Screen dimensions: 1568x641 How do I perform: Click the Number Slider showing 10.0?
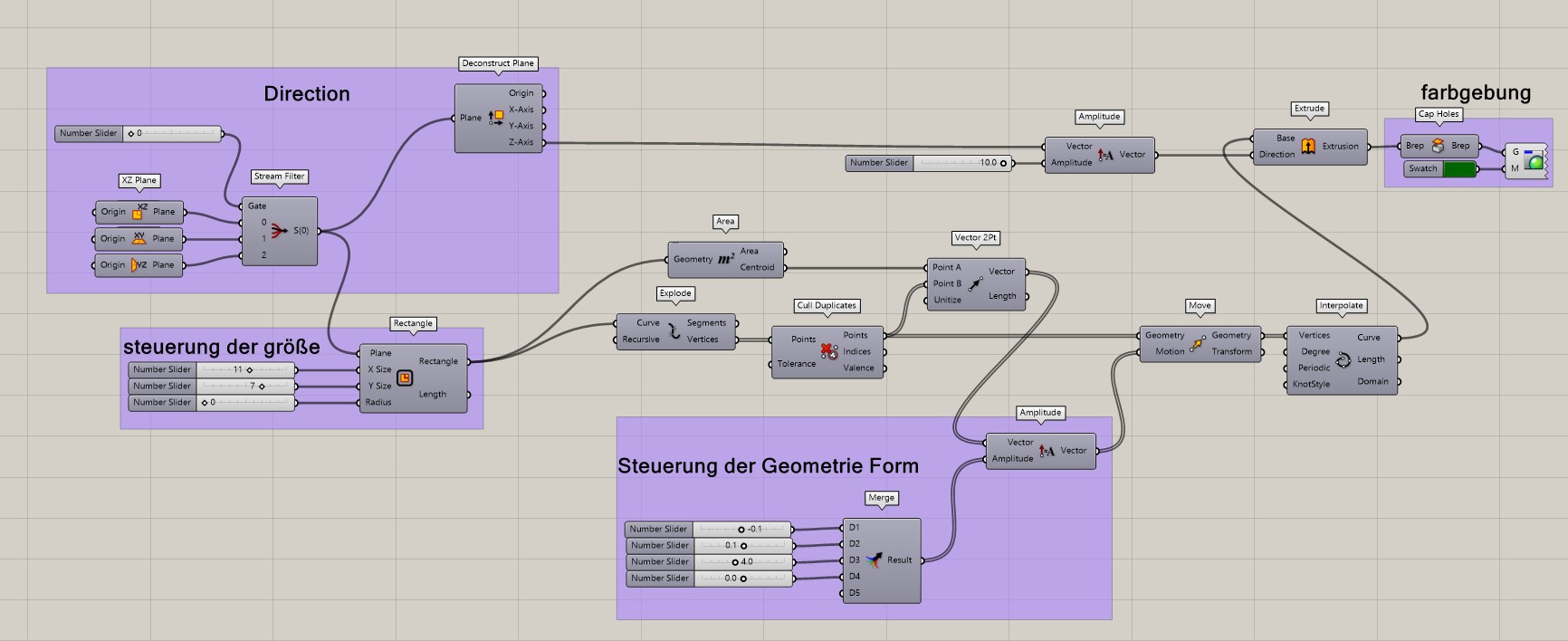pos(963,163)
